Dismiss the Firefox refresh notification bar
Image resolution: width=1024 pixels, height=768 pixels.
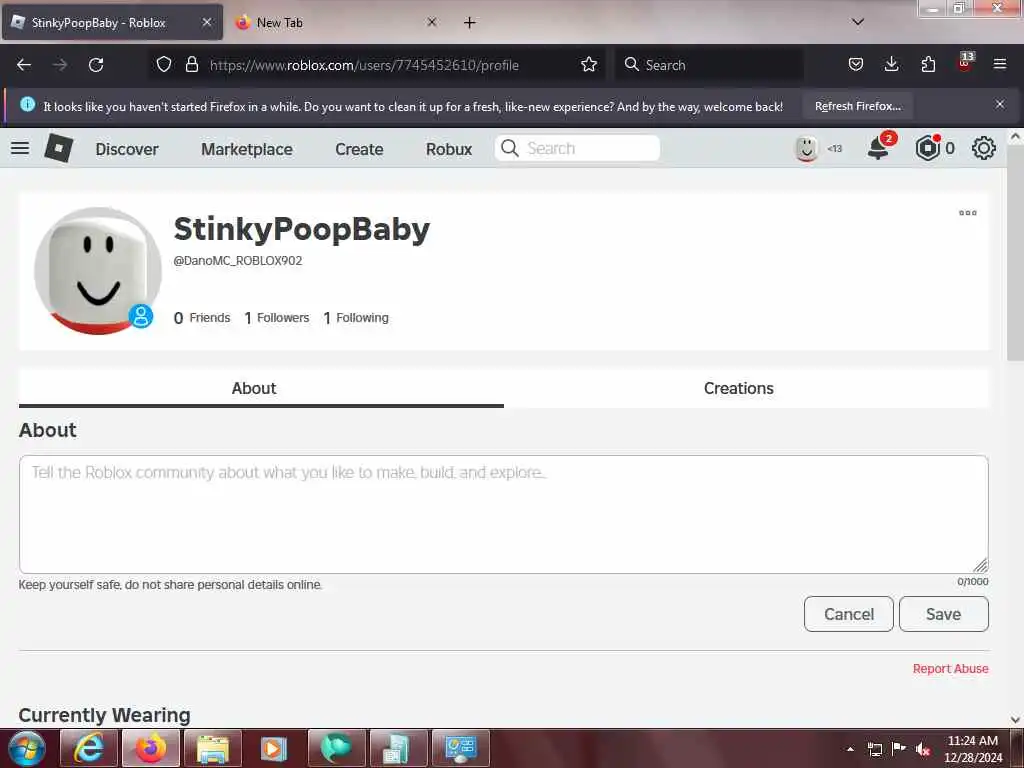point(1000,104)
